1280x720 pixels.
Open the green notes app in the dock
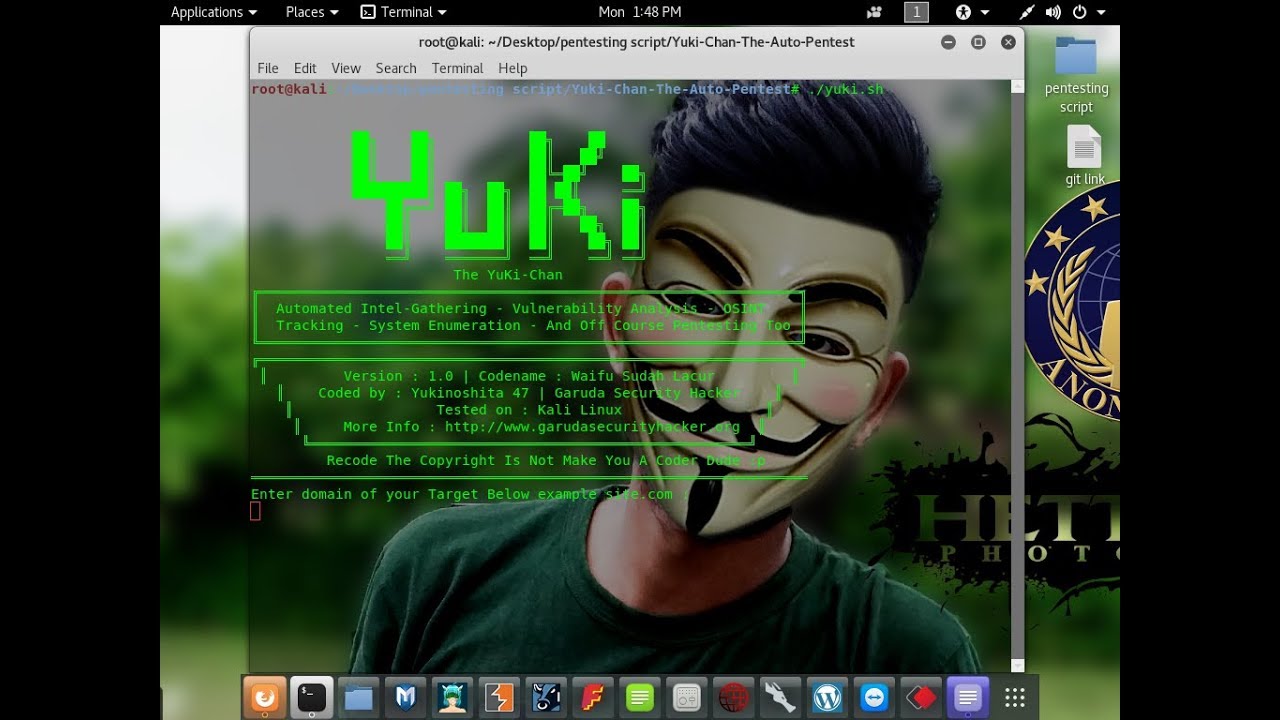tap(640, 697)
